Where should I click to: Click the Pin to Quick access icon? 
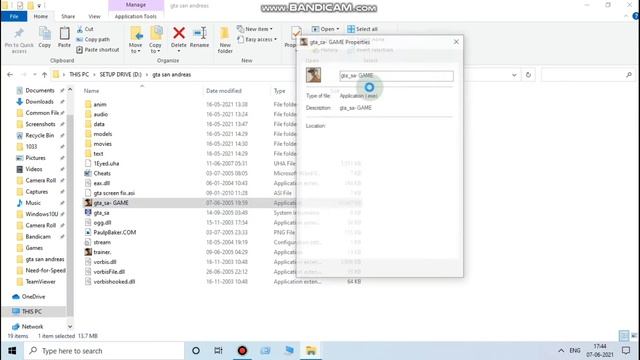(x=19, y=40)
